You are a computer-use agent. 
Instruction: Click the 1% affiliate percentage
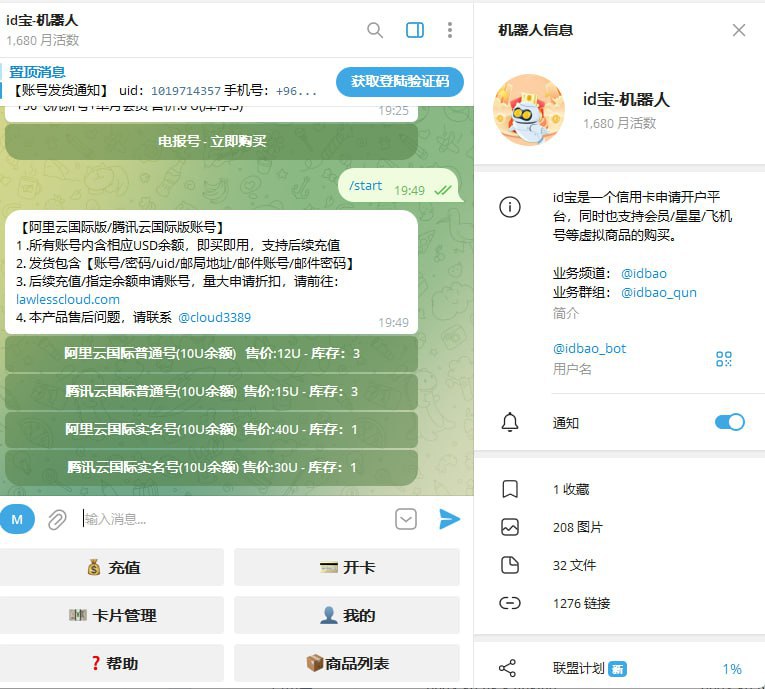point(732,669)
